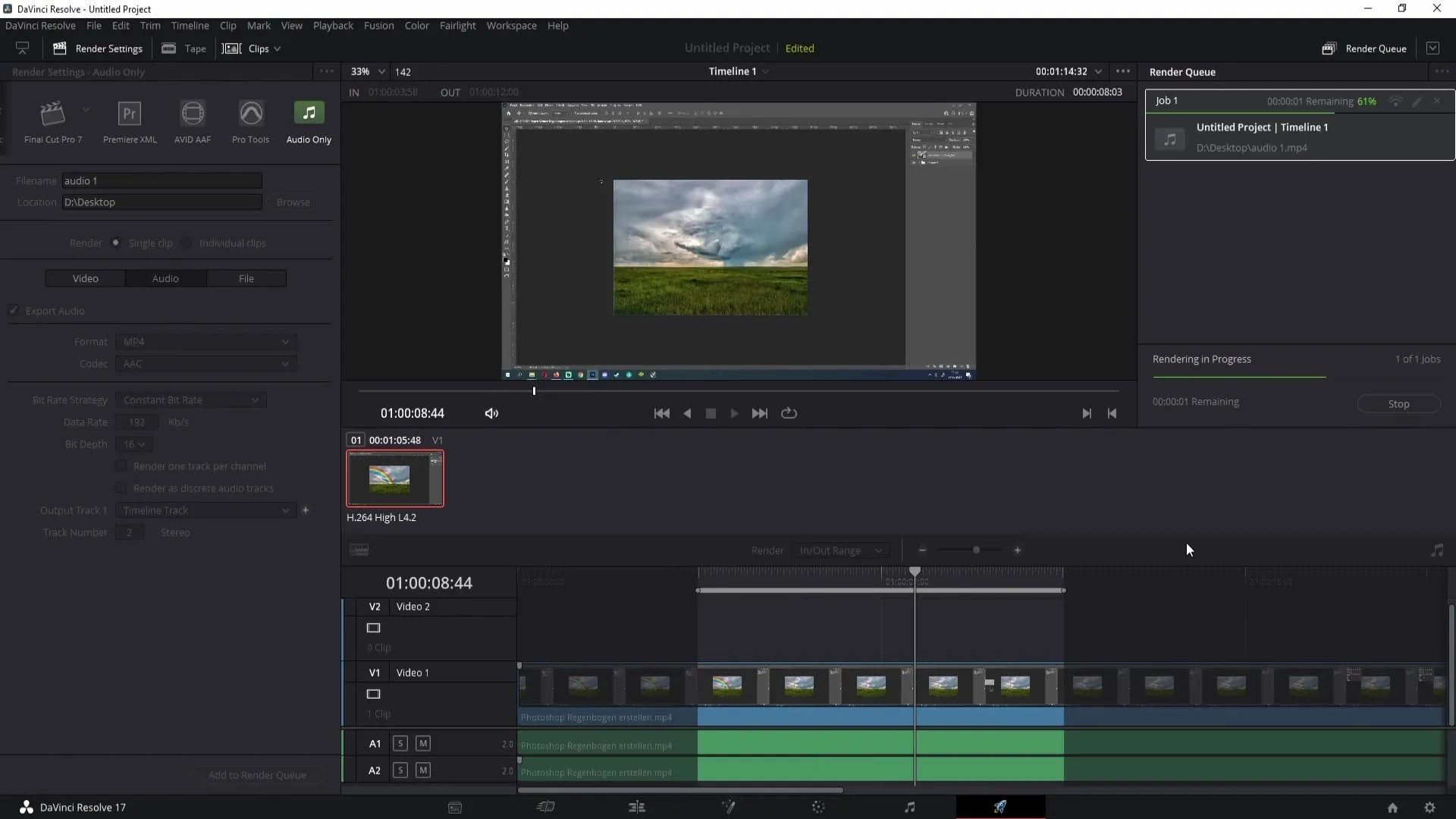This screenshot has height=819, width=1456.
Task: Click the Browse location button
Action: tap(293, 201)
